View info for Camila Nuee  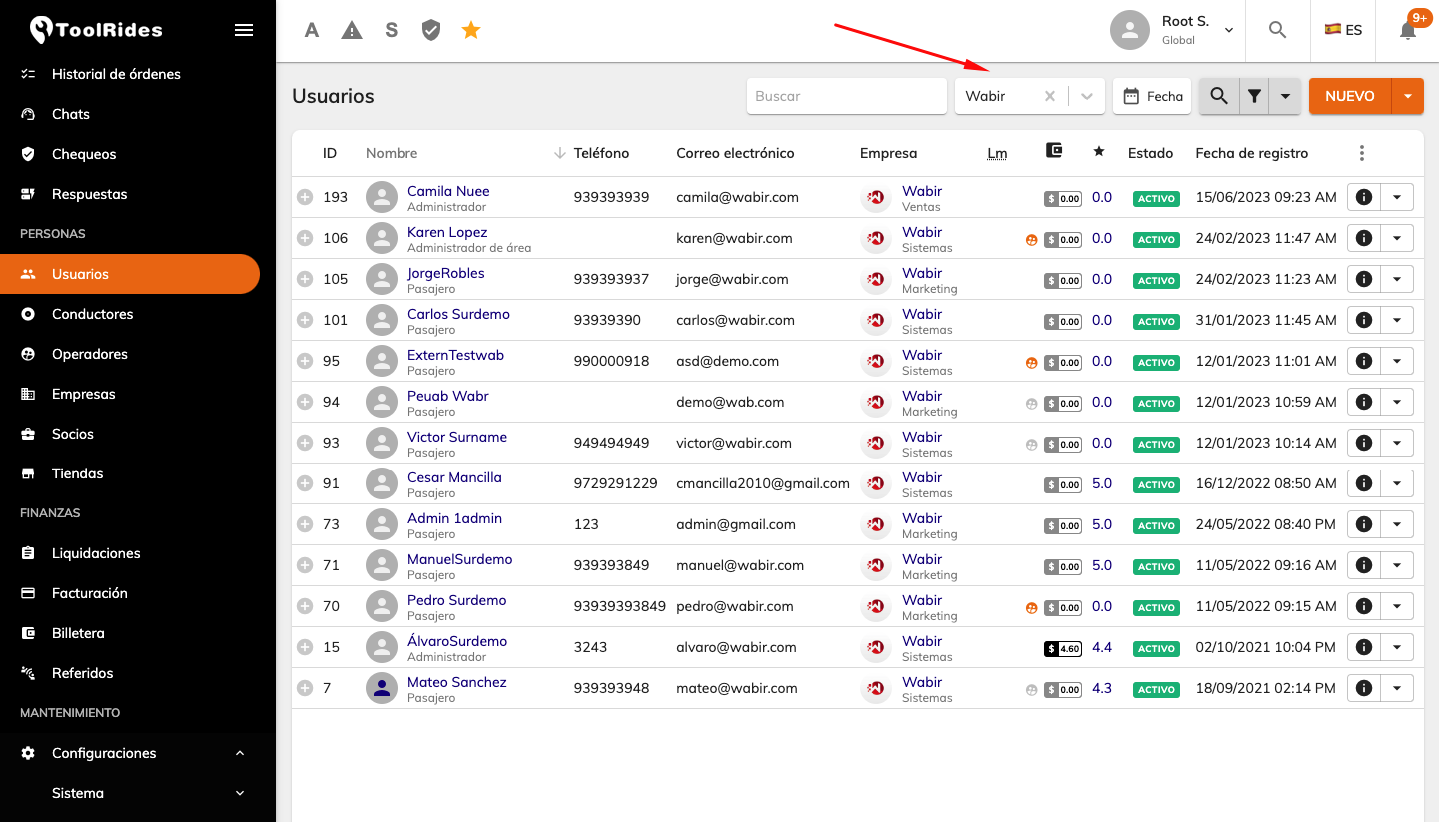coord(1363,197)
